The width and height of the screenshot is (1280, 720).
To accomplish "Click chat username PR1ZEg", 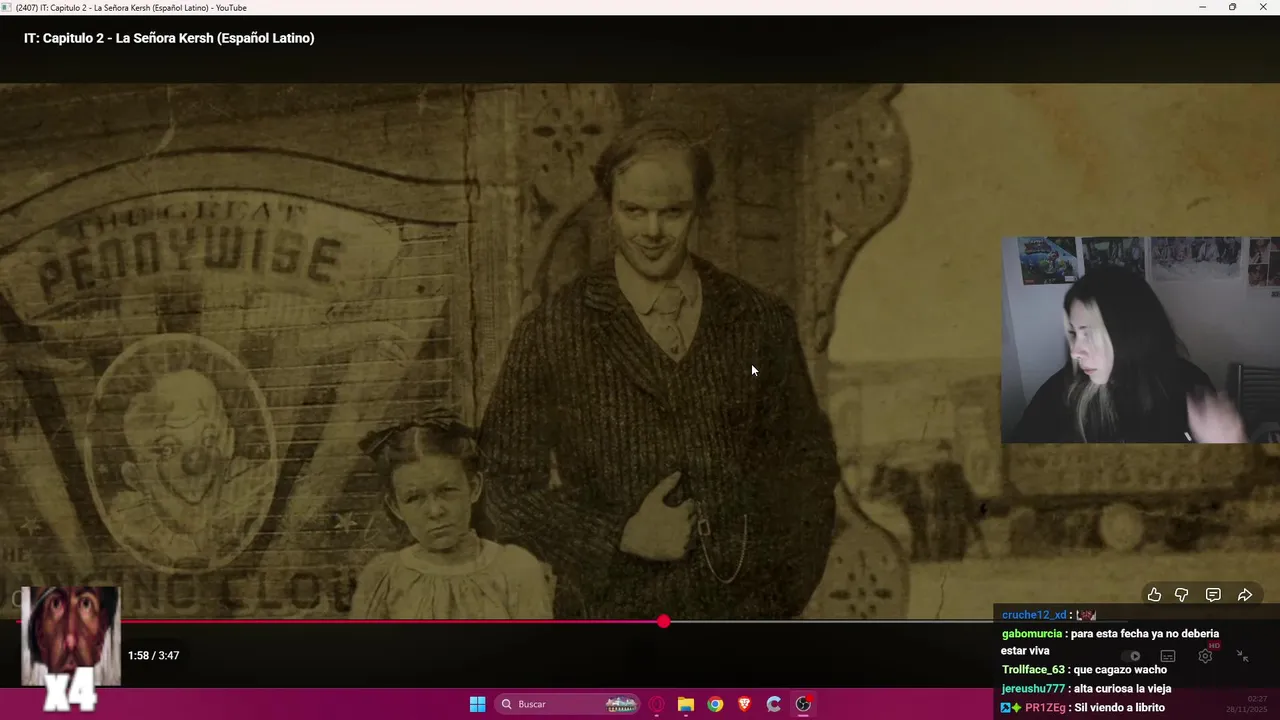I will [x=1045, y=707].
